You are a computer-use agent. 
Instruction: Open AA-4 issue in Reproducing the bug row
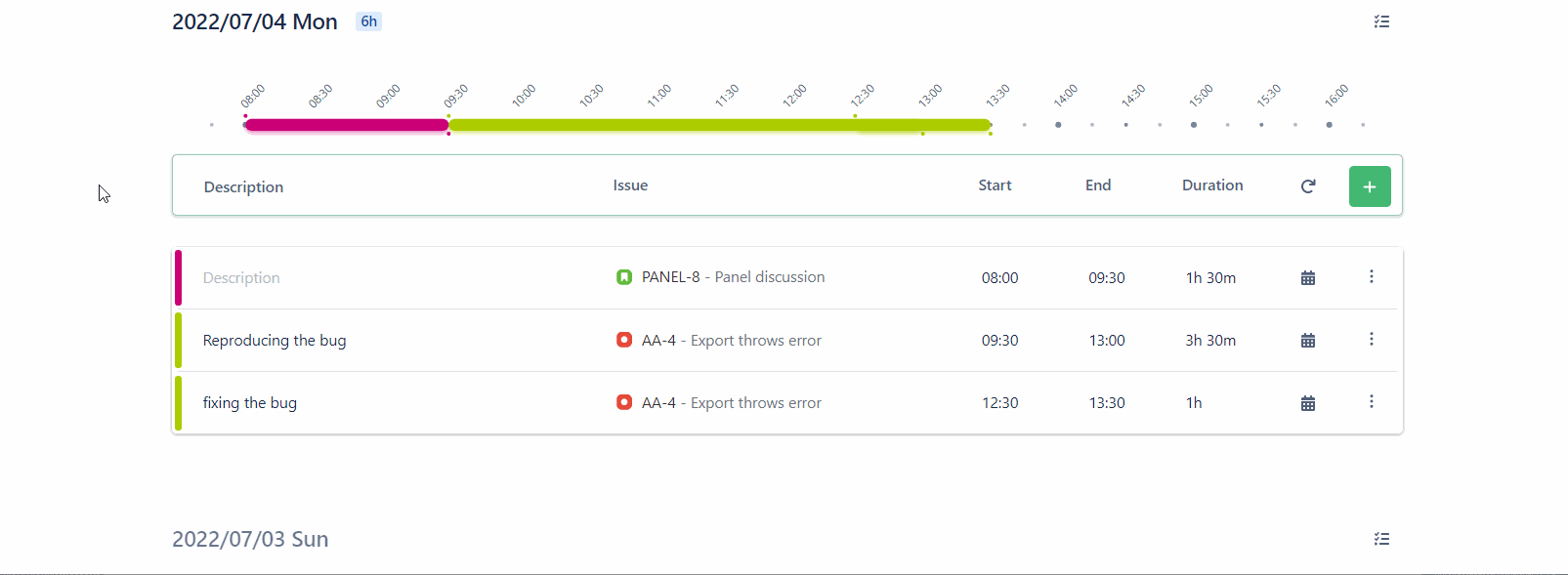pos(732,341)
